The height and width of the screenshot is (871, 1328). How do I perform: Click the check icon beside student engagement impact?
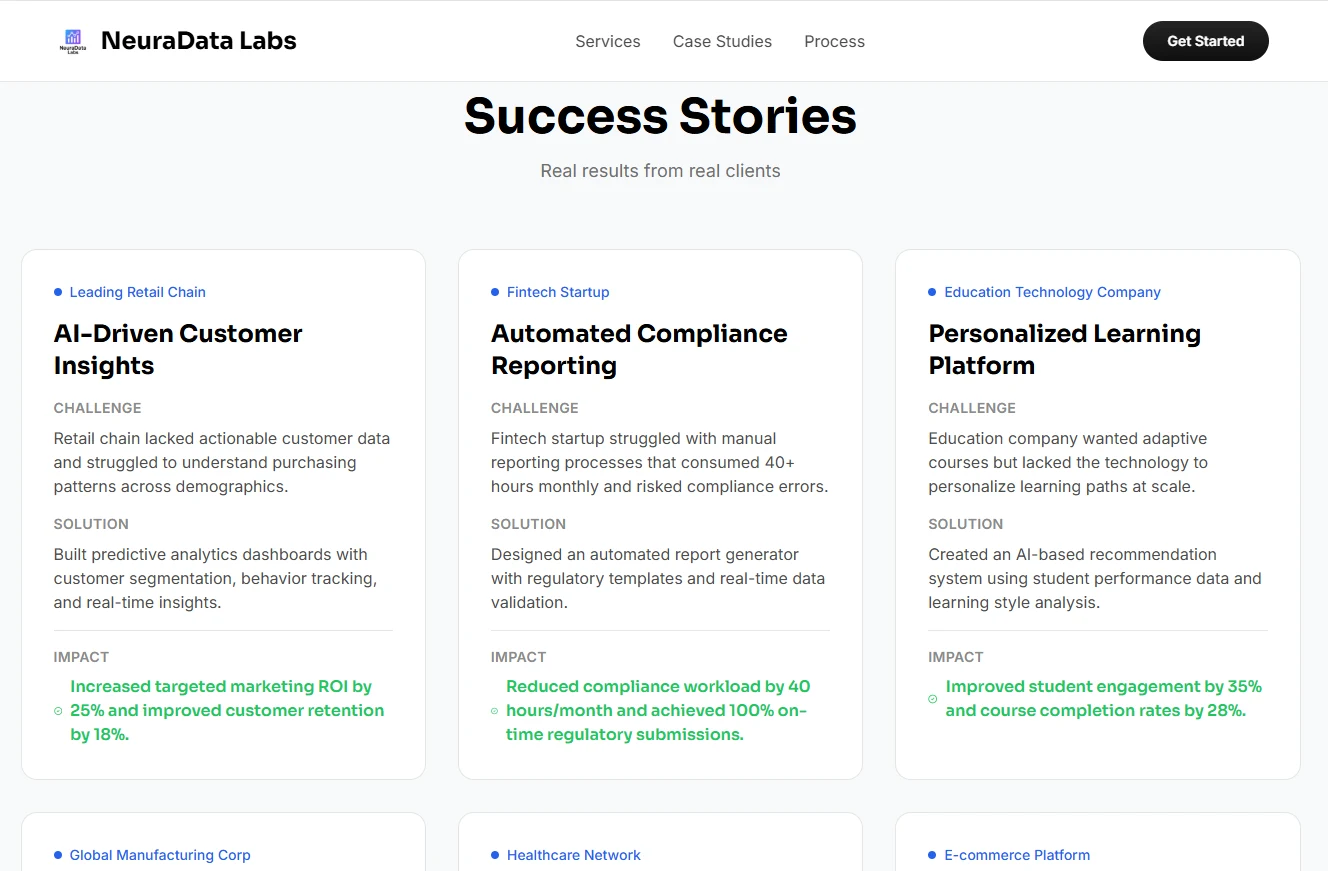click(933, 699)
